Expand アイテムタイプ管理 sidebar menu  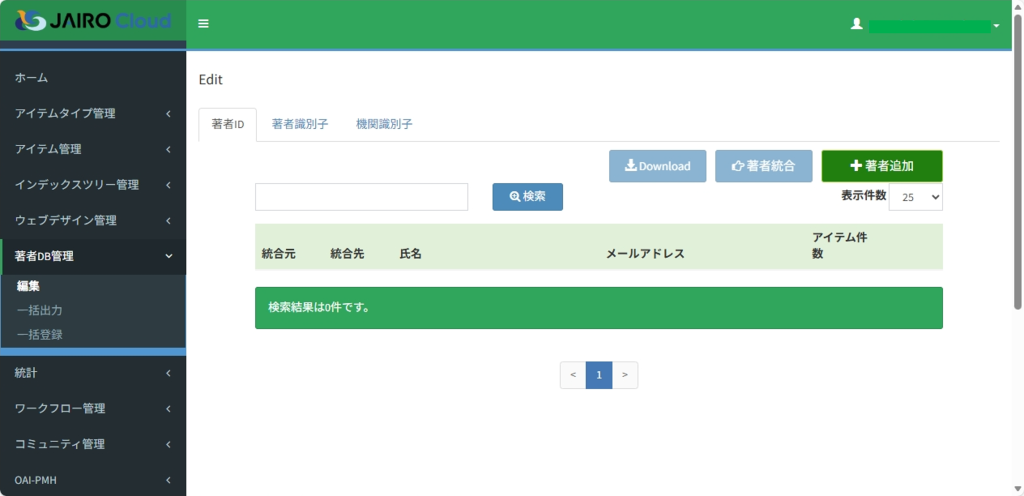[92, 114]
